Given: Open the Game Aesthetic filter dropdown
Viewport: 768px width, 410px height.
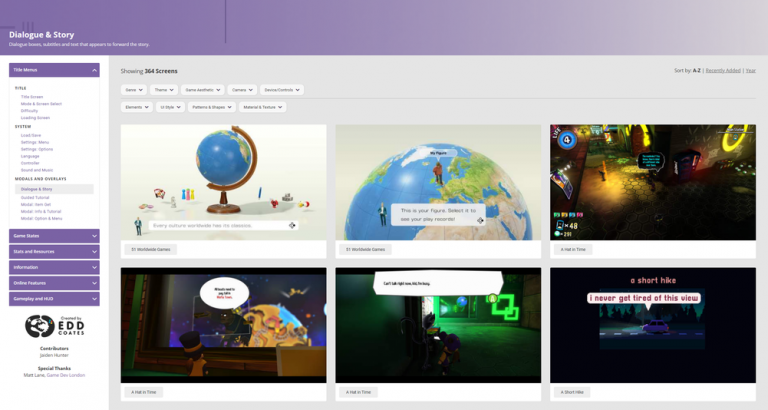Looking at the screenshot, I should [x=203, y=90].
